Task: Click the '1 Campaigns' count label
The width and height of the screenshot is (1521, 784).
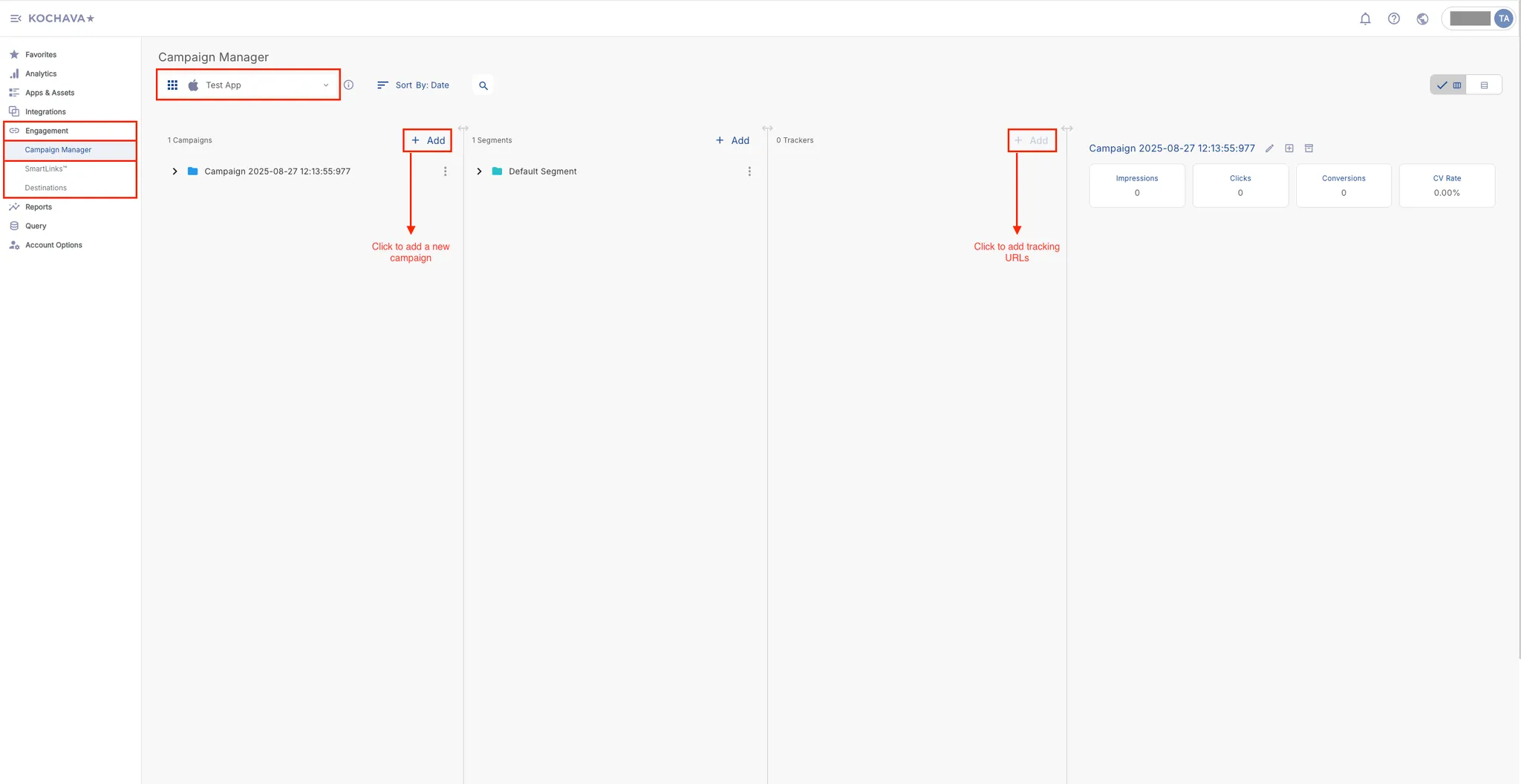Action: click(x=189, y=140)
